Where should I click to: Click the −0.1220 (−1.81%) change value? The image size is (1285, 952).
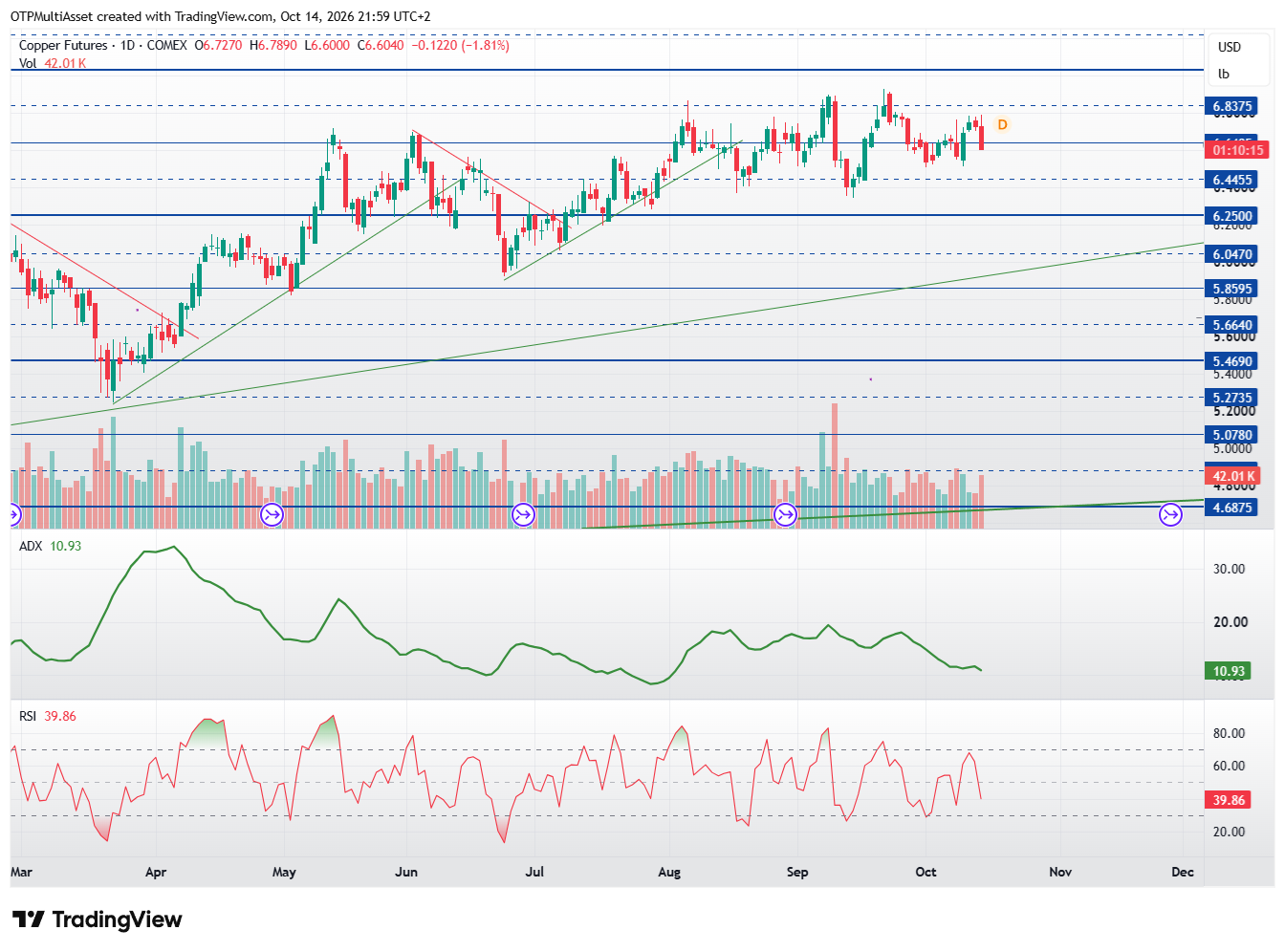tap(460, 45)
